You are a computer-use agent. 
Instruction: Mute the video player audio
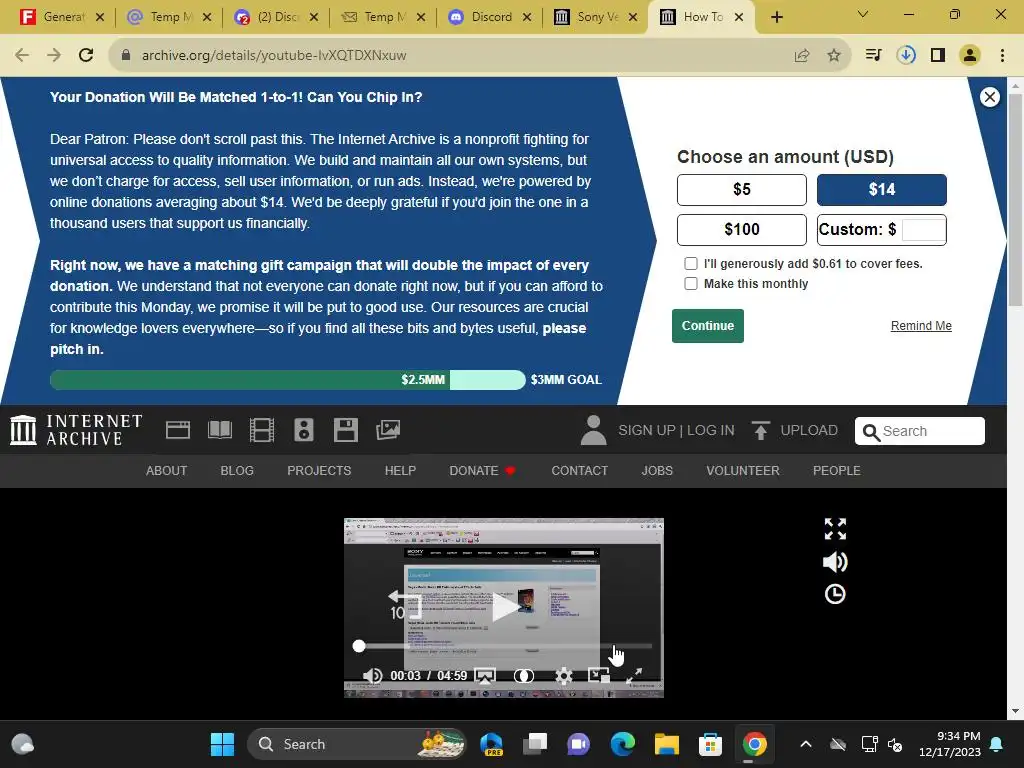point(372,675)
